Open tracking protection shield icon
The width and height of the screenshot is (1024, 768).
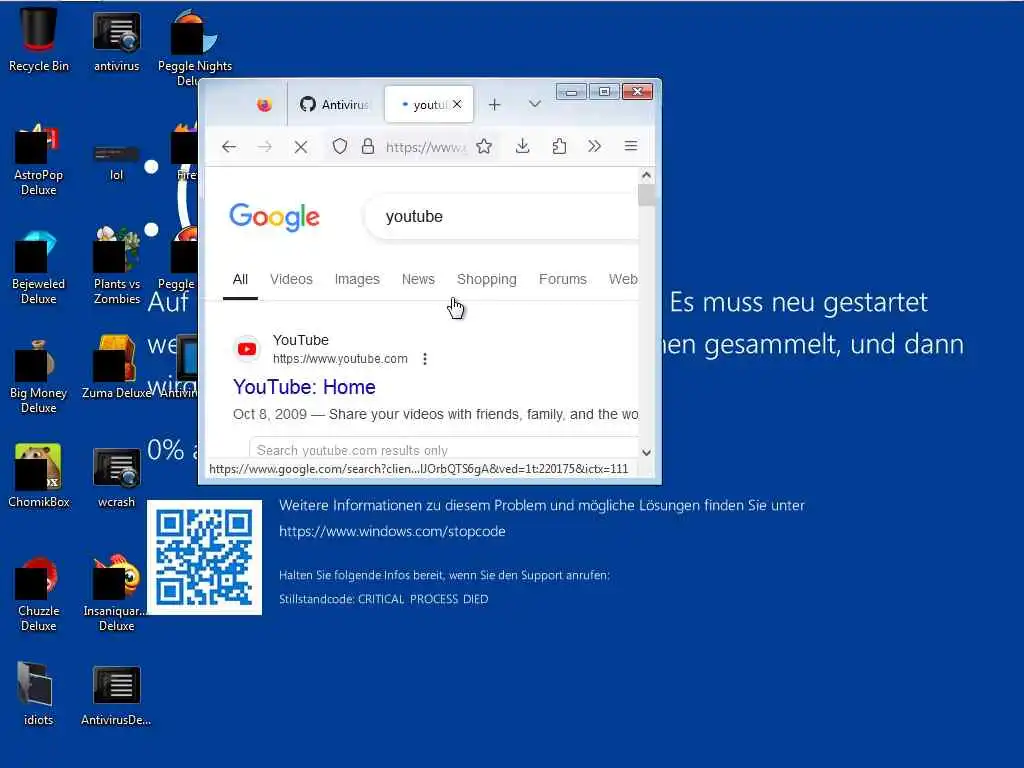pos(340,146)
